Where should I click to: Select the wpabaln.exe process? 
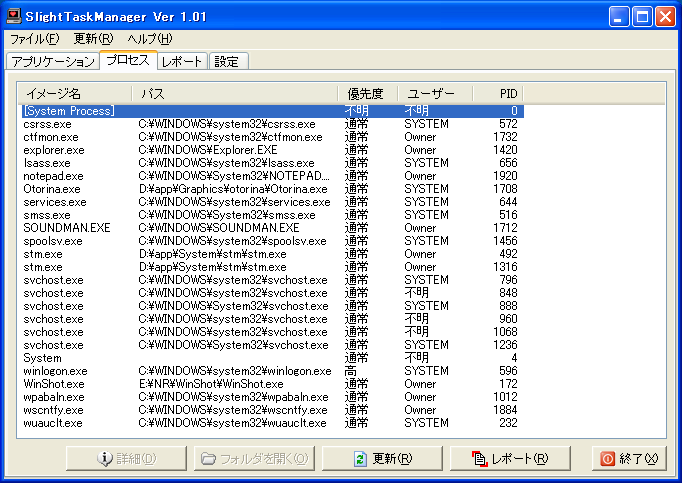(273, 397)
